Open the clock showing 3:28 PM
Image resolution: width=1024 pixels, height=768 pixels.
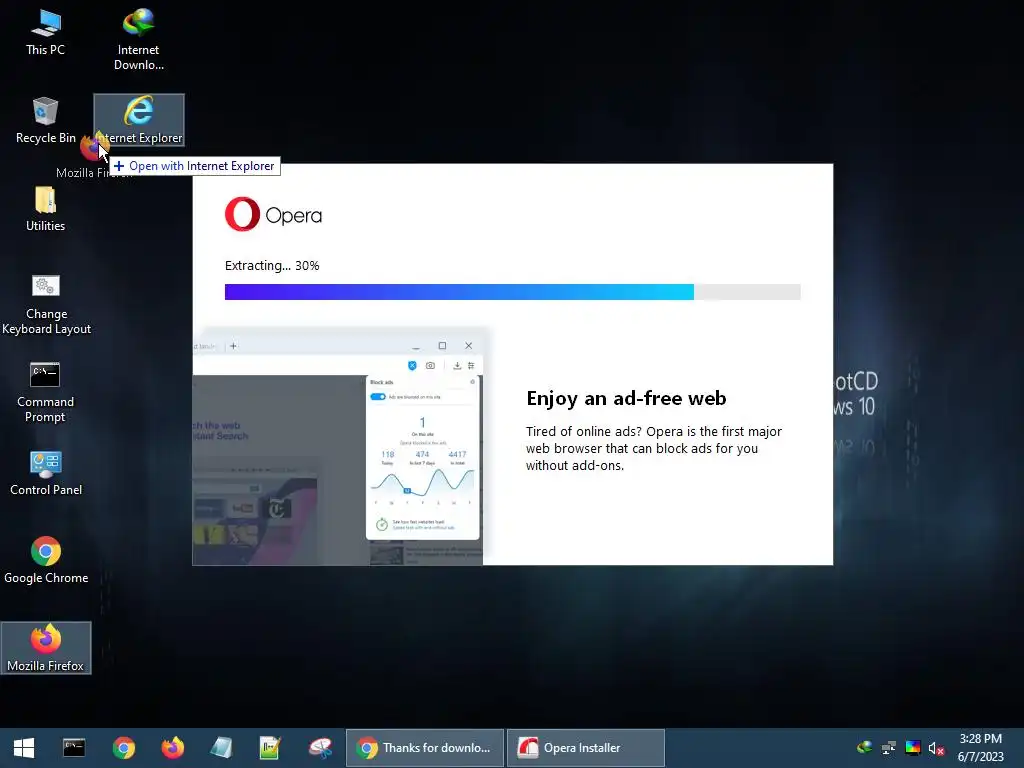[x=980, y=748]
